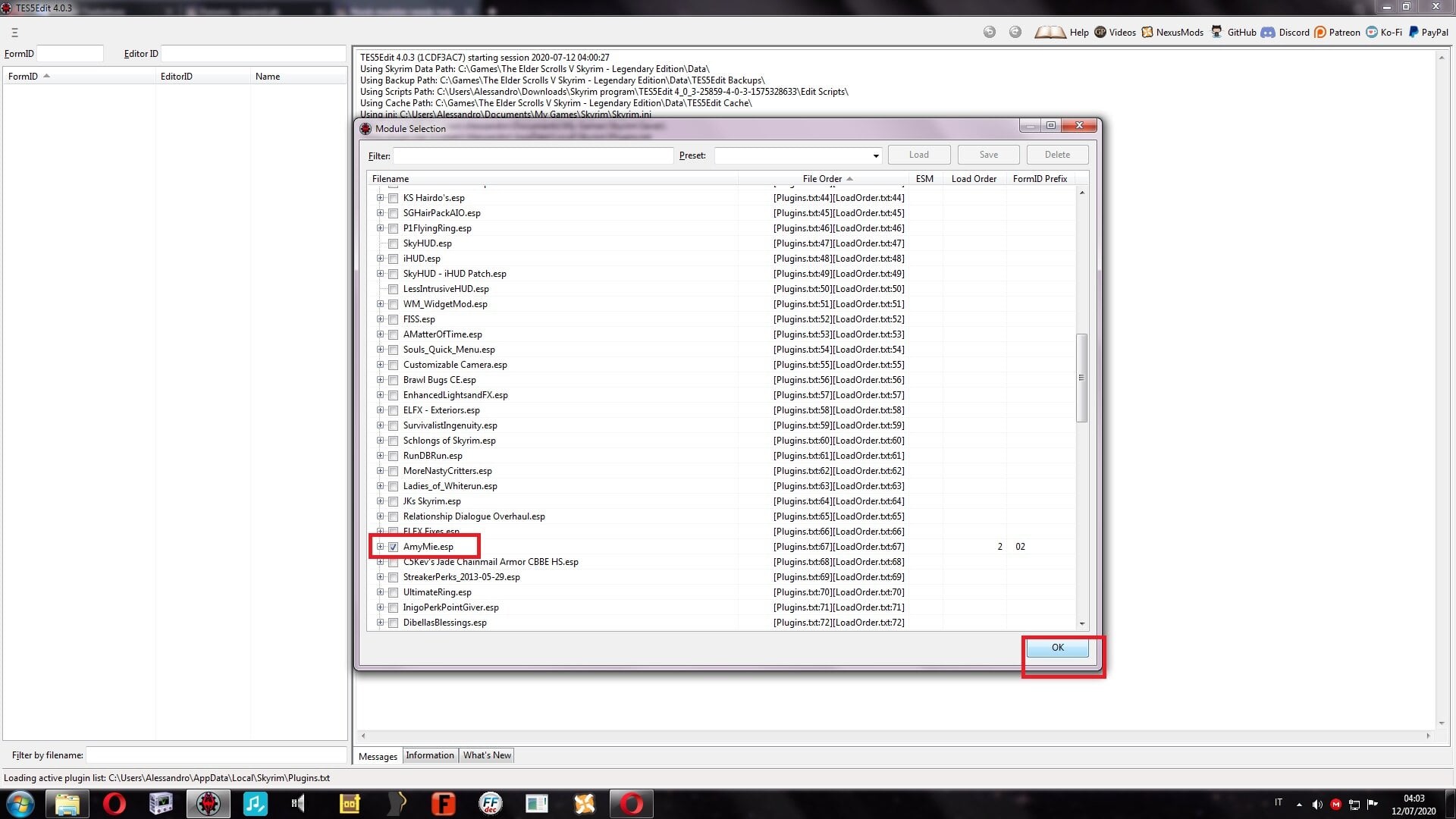Open the FFdec taskbar icon
Screen dimensions: 1456x819
(491, 804)
